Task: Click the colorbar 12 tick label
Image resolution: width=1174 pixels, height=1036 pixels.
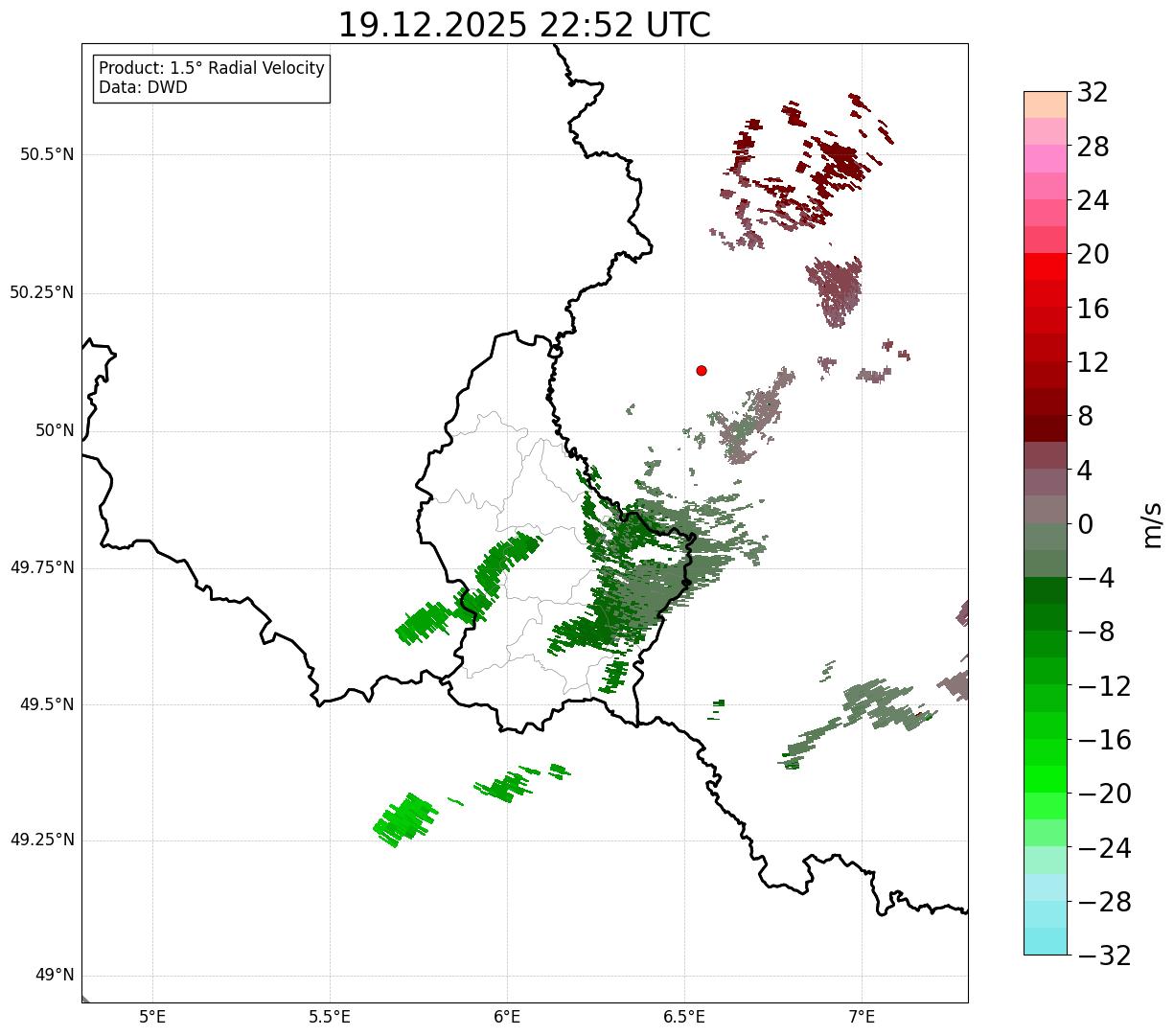Action: coord(1093,362)
